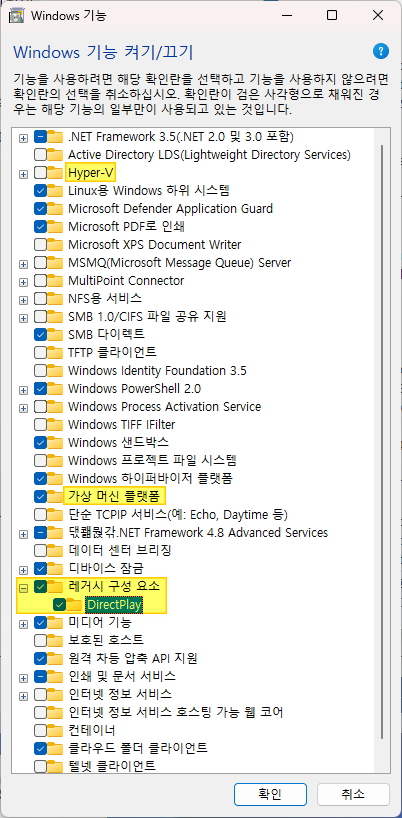Expand the .NET Framework 3.5 node

point(23,138)
